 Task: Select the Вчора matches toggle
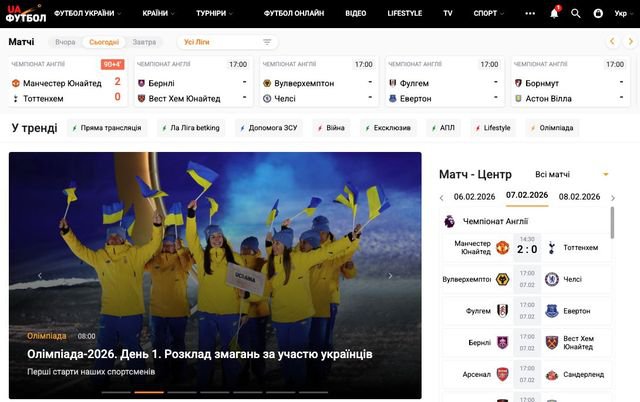tap(65, 42)
